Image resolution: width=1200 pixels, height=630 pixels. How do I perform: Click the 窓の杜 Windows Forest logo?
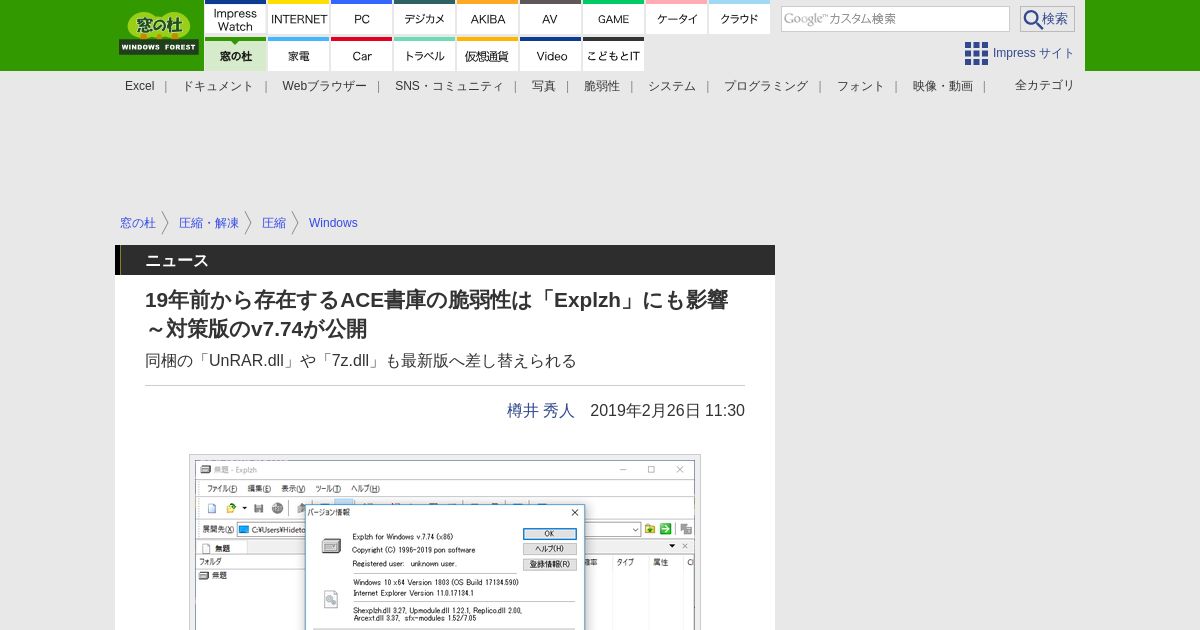(x=159, y=34)
